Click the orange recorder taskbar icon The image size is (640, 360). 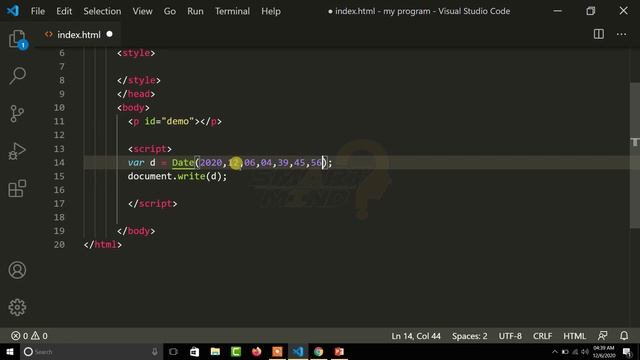pyautogui.click(x=277, y=351)
